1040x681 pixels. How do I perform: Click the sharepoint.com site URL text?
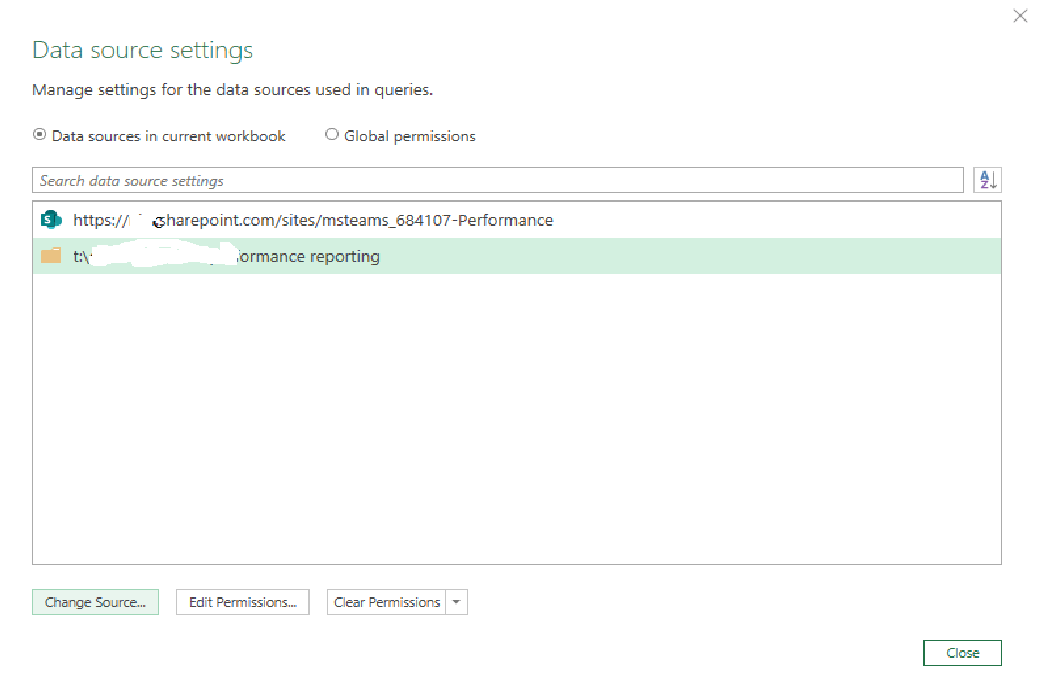pos(310,219)
